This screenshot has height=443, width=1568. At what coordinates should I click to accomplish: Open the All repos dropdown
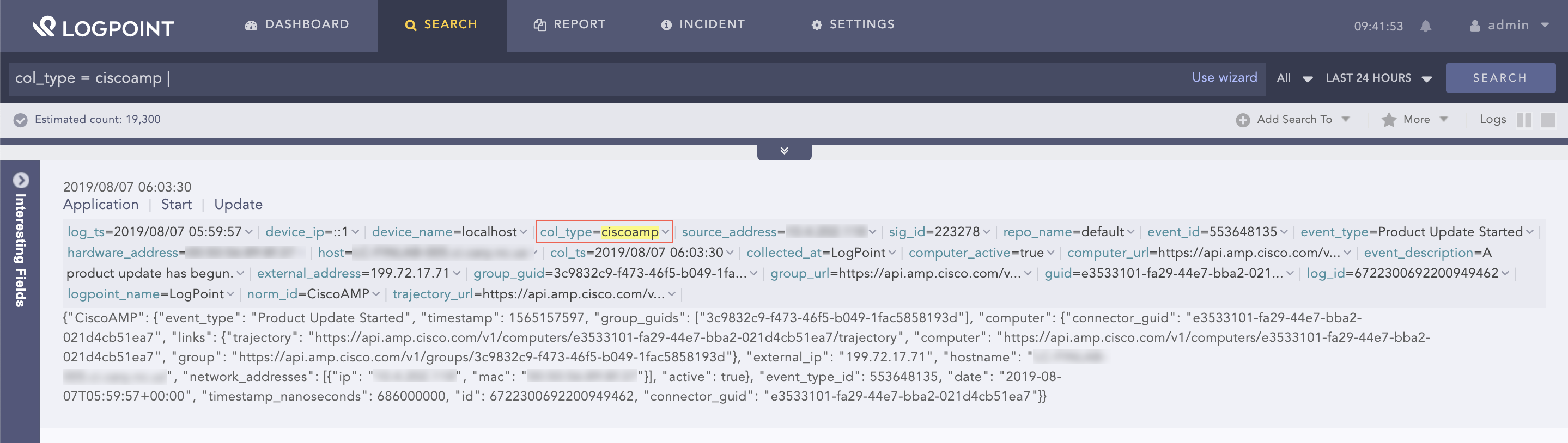click(x=1294, y=78)
